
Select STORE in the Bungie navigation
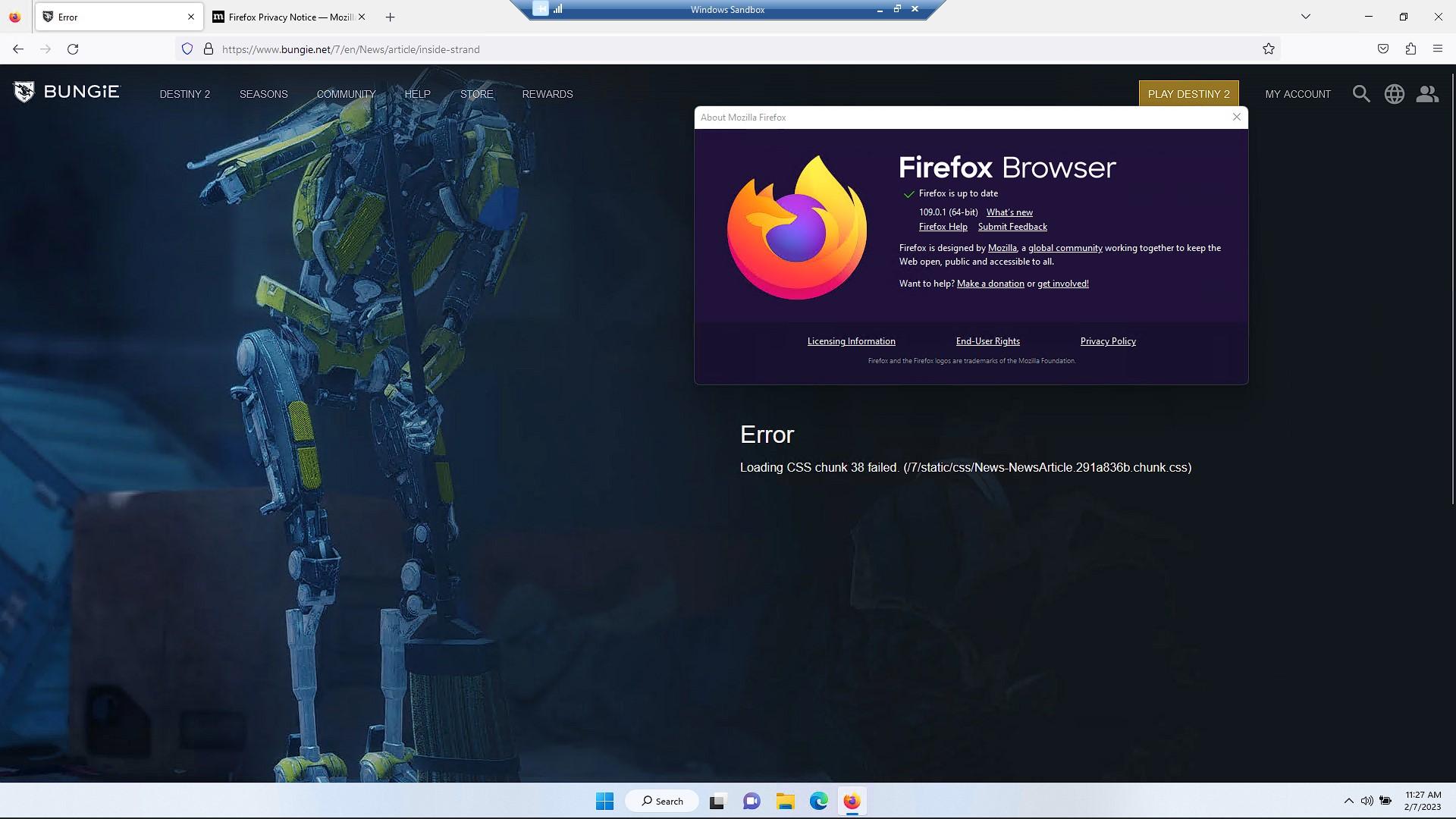coord(476,94)
